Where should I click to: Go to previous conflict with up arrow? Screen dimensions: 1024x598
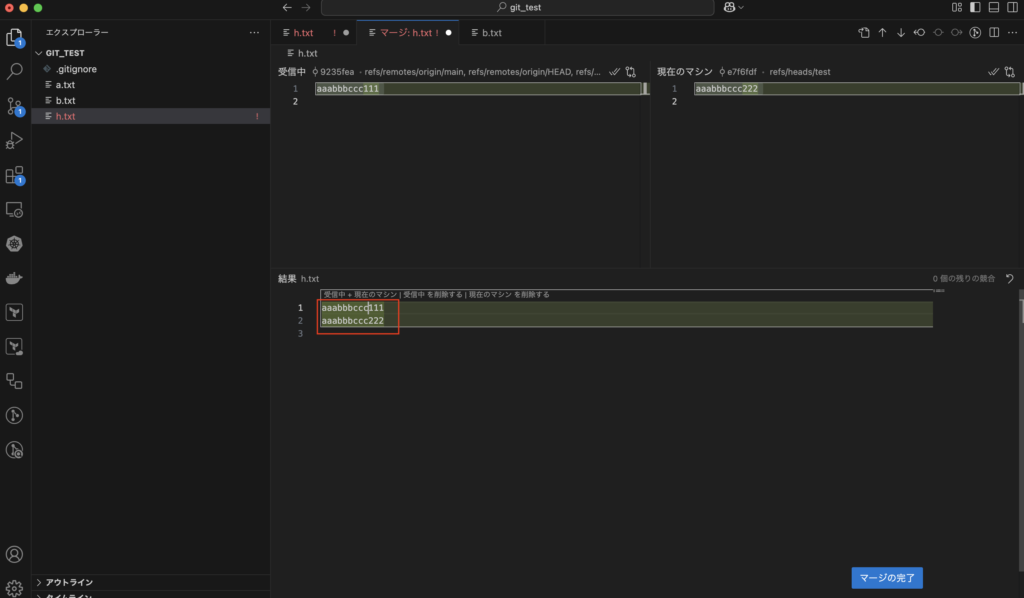tap(882, 33)
